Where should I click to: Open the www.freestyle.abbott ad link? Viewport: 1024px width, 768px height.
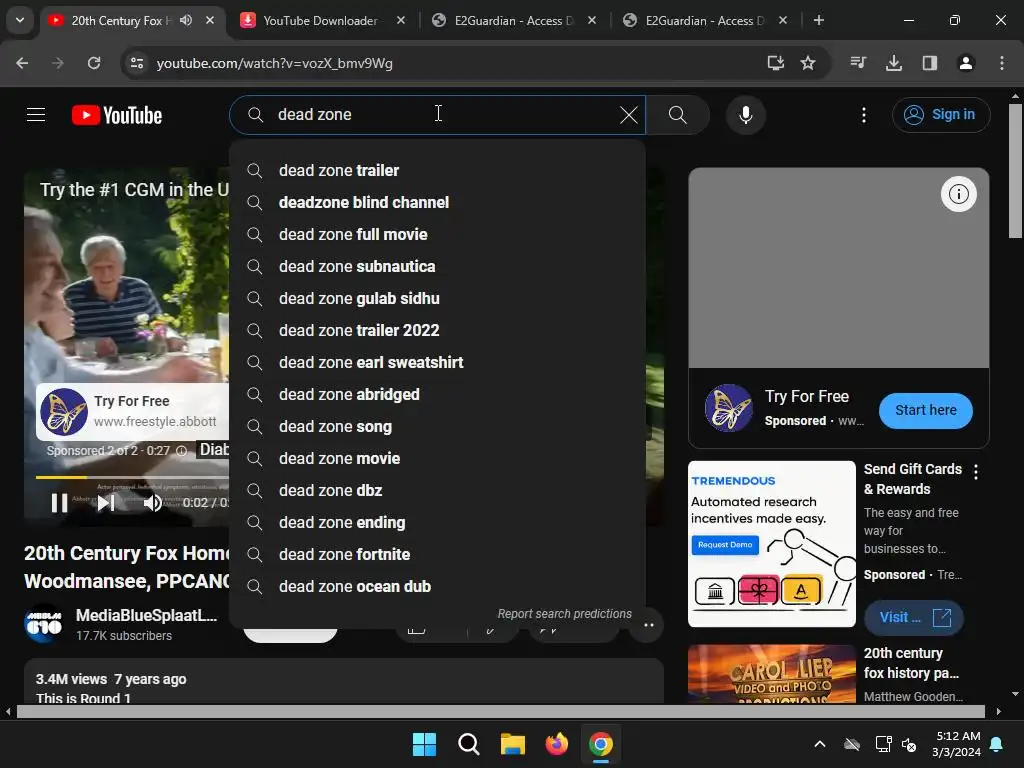click(x=155, y=422)
